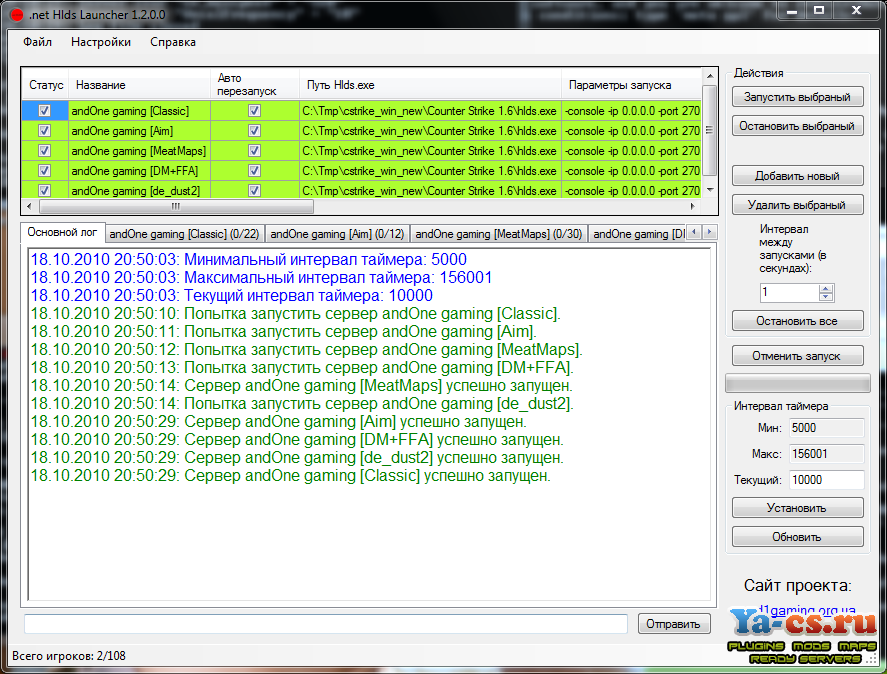The image size is (887, 674).
Task: Open the Настройки menu
Action: pos(101,42)
